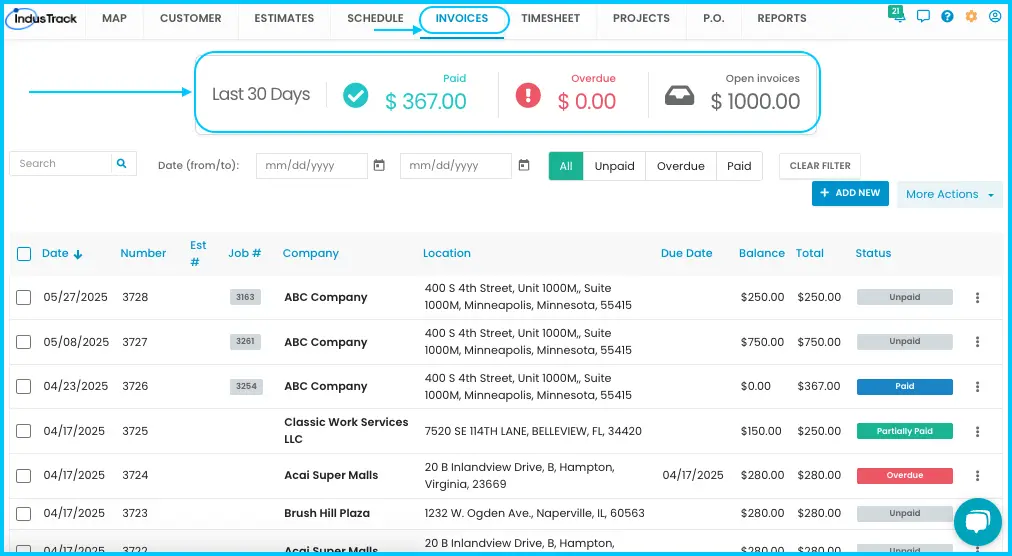Click the ADD NEW invoice button
Image resolution: width=1012 pixels, height=556 pixels.
coord(850,193)
